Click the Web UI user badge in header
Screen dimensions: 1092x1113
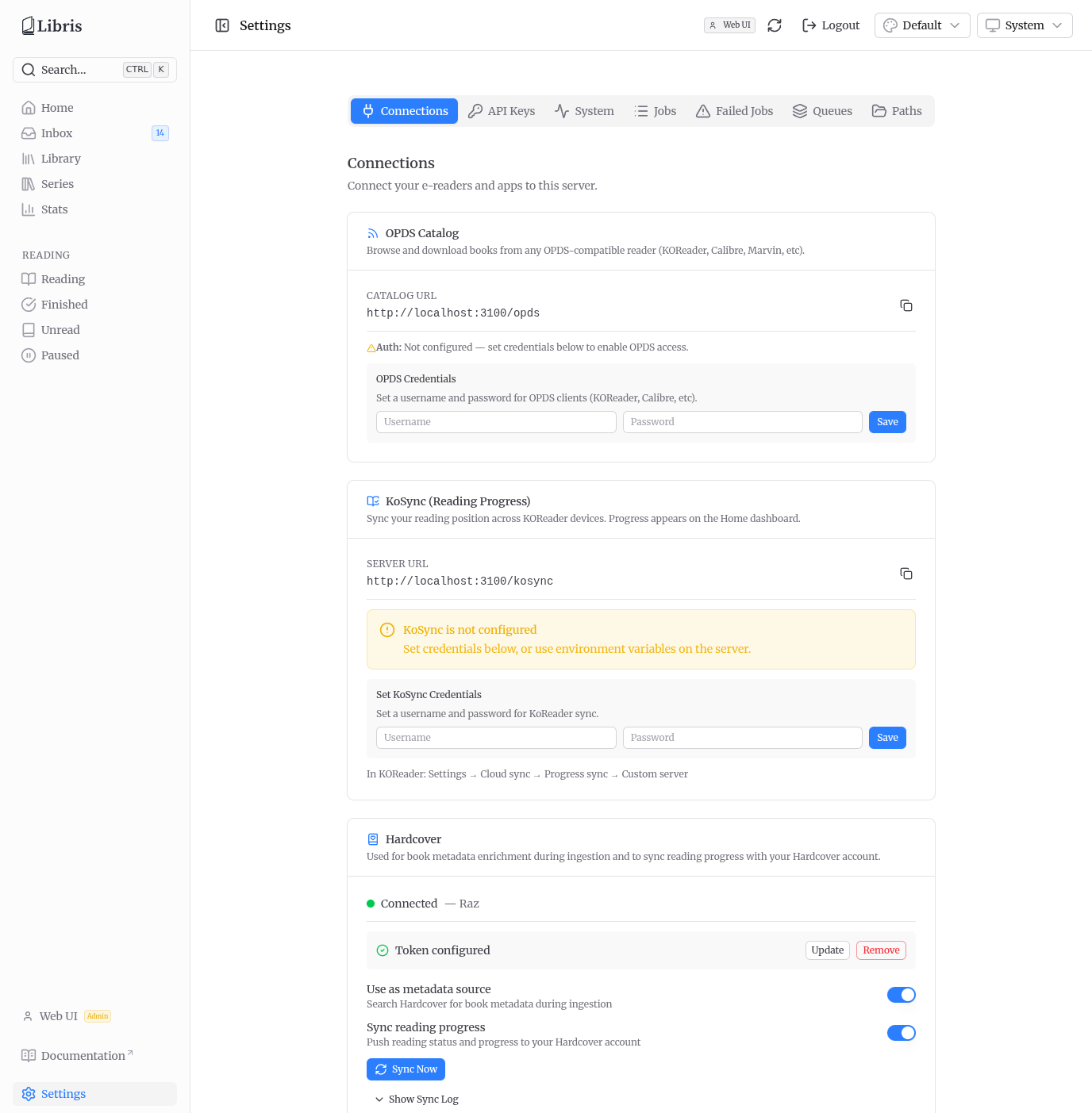pyautogui.click(x=729, y=25)
